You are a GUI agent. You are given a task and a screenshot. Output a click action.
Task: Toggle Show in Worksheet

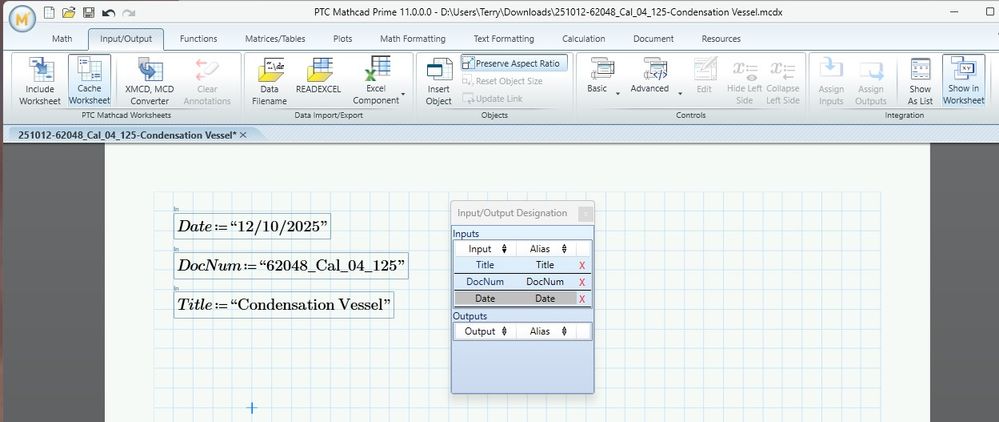coord(963,81)
